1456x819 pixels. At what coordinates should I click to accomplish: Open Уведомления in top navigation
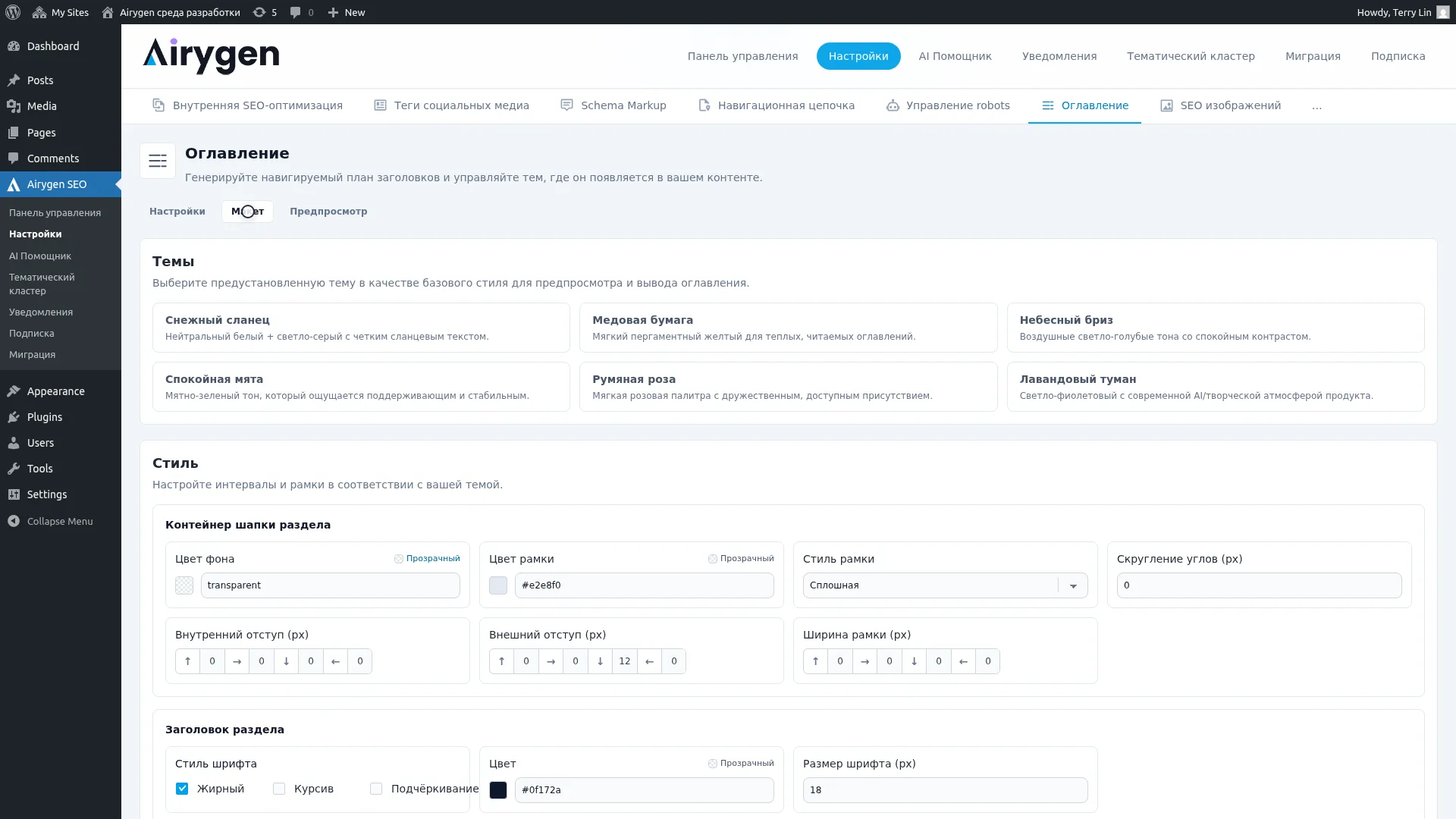pos(1059,56)
